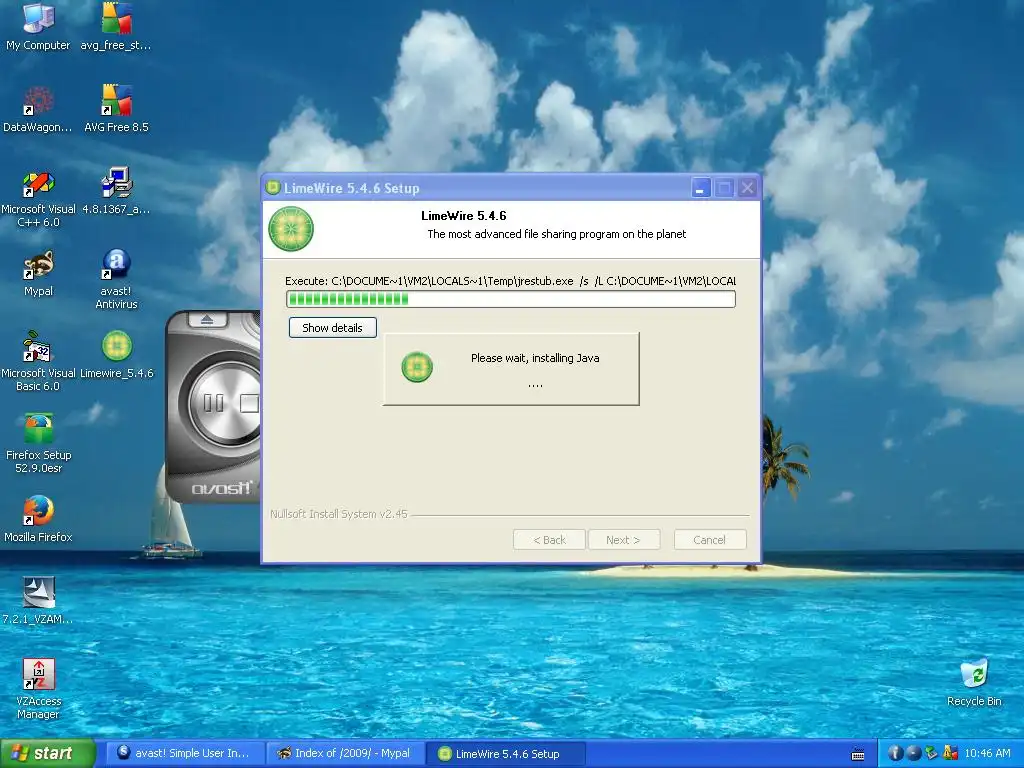Viewport: 1024px width, 768px height.
Task: Click the avast! logo on the player
Action: 221,488
